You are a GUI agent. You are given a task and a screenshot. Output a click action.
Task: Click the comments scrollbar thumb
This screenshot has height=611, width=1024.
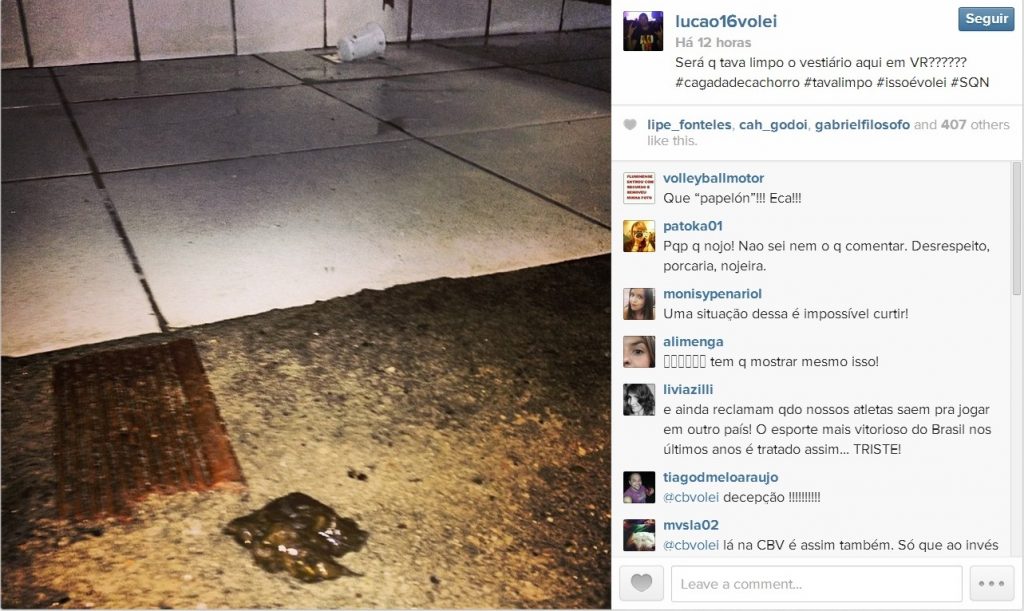click(x=1017, y=228)
